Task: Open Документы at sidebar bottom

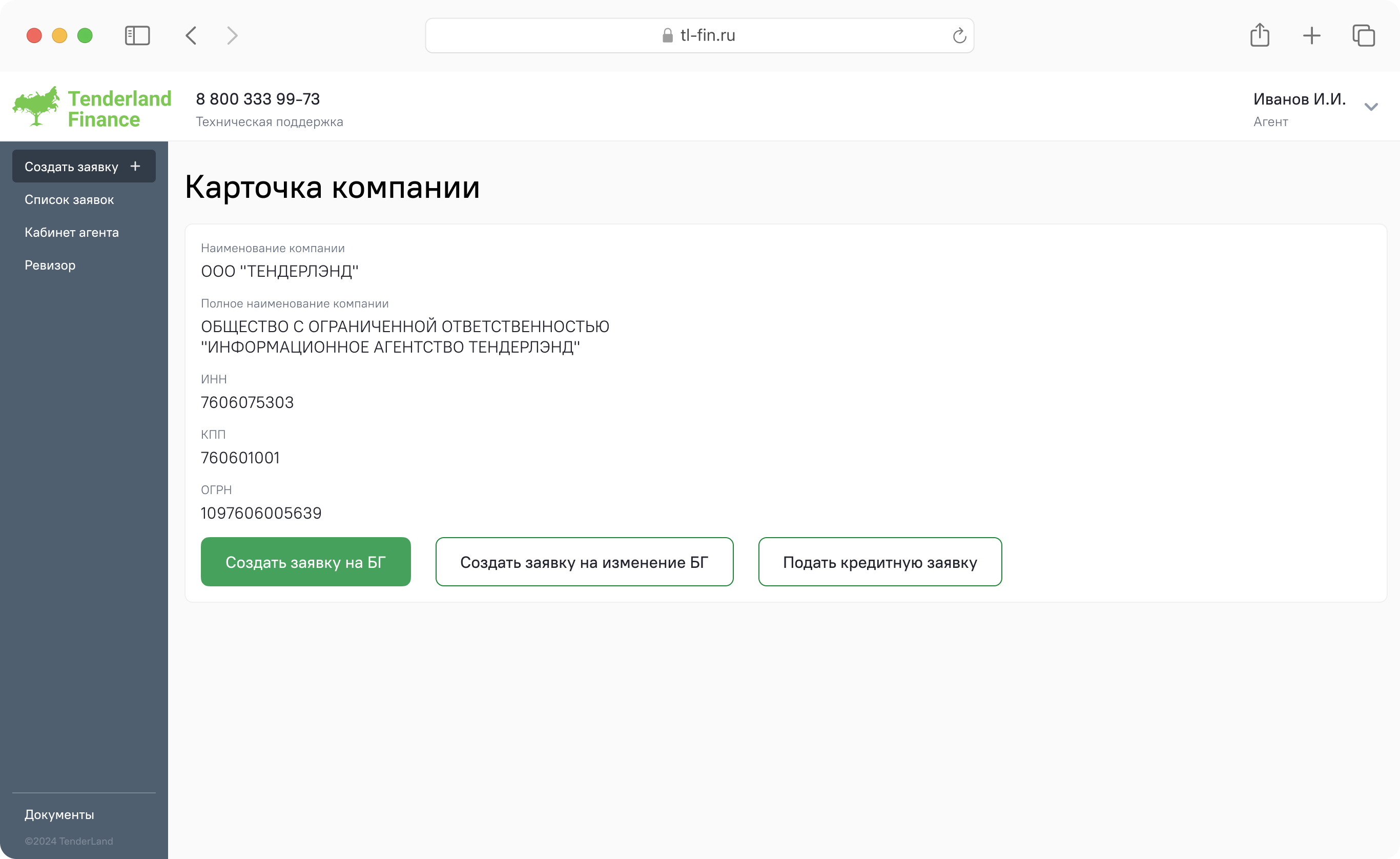Action: click(x=59, y=815)
